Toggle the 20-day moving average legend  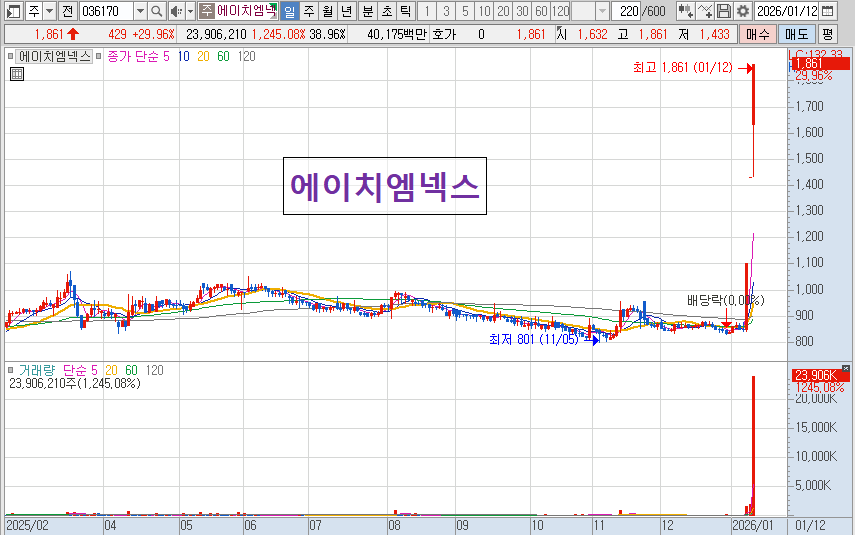pos(203,56)
